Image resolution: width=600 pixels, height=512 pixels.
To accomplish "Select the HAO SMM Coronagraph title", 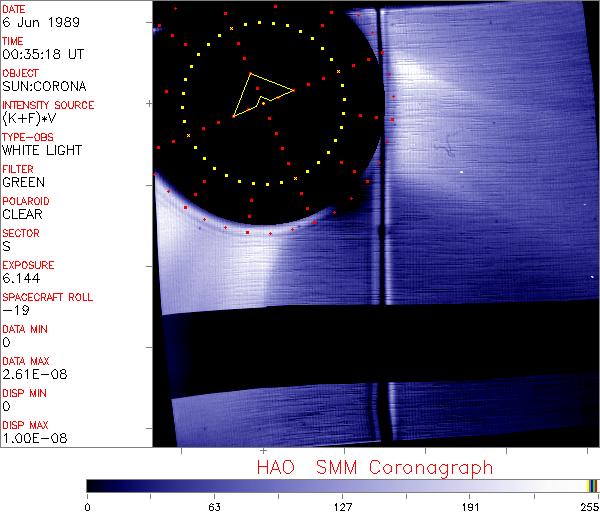I will (374, 466).
